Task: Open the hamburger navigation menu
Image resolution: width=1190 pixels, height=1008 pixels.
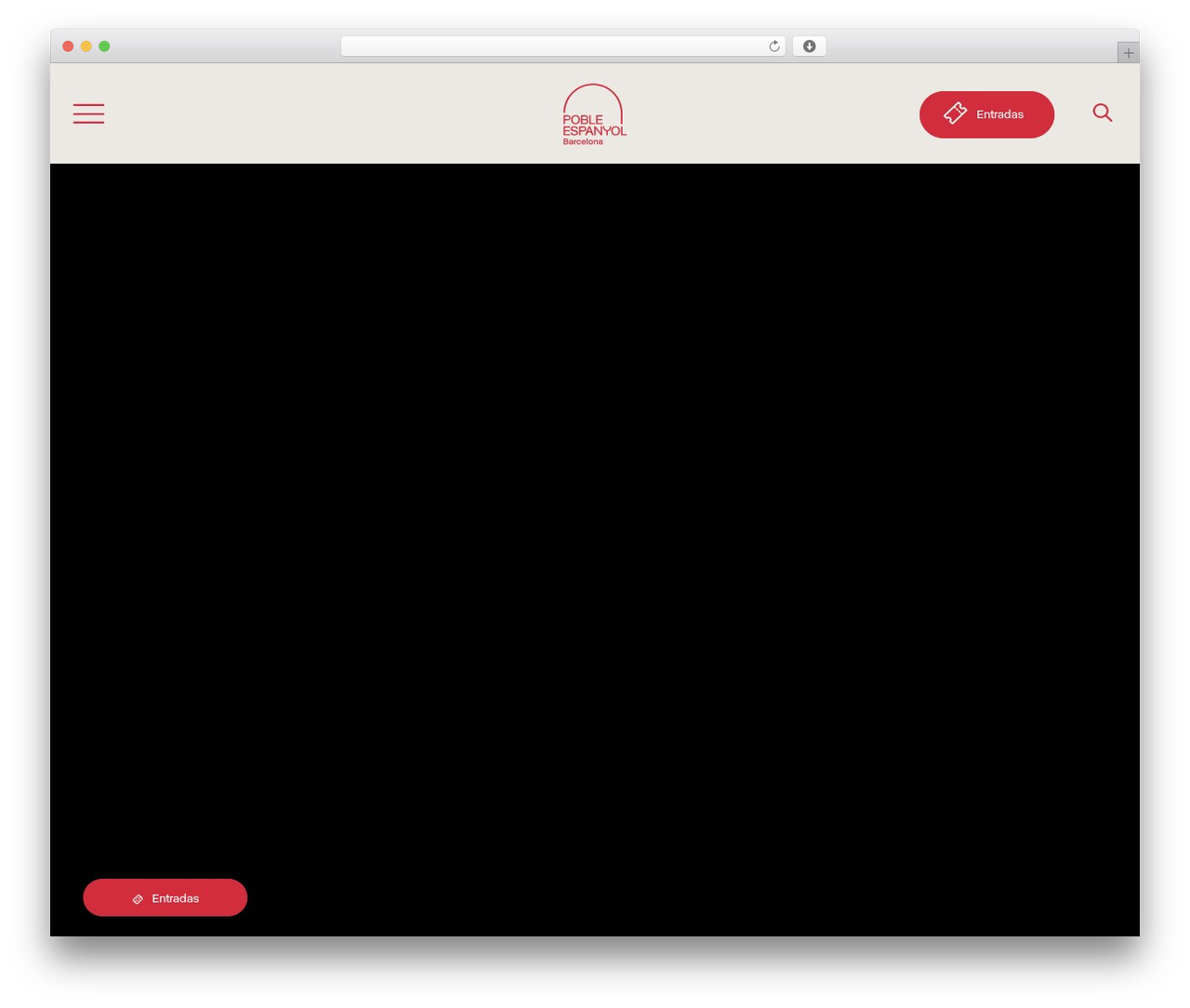Action: [88, 113]
